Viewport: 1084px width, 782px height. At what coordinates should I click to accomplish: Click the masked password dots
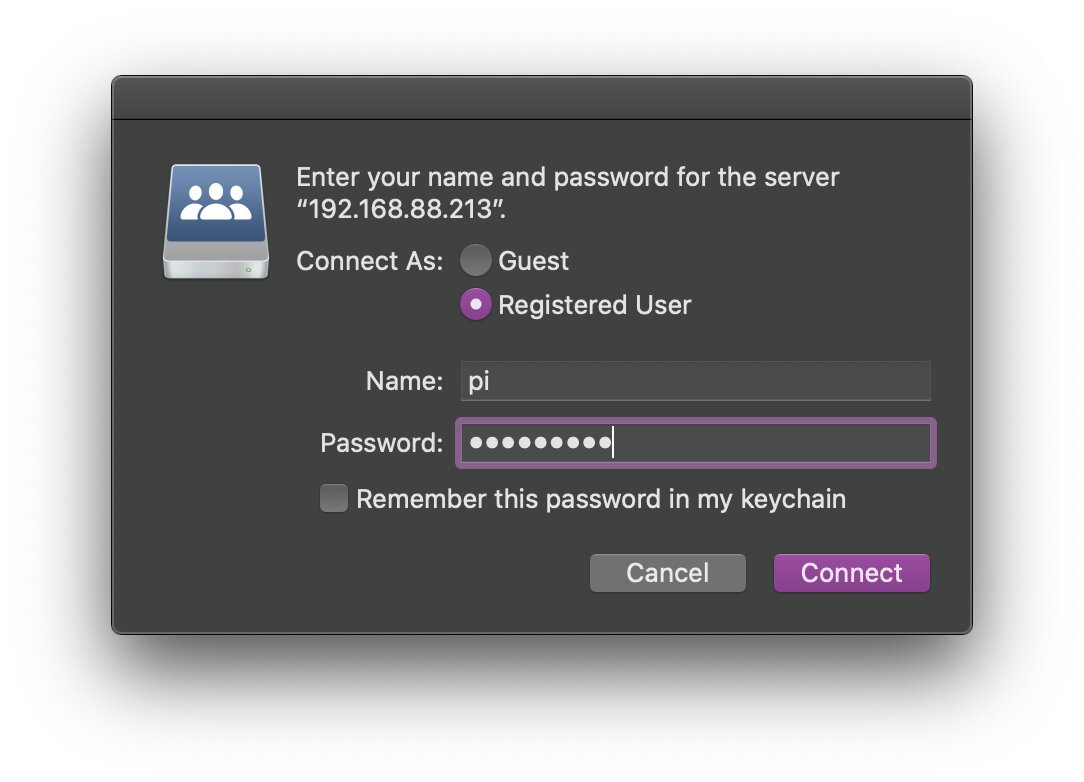click(x=541, y=443)
